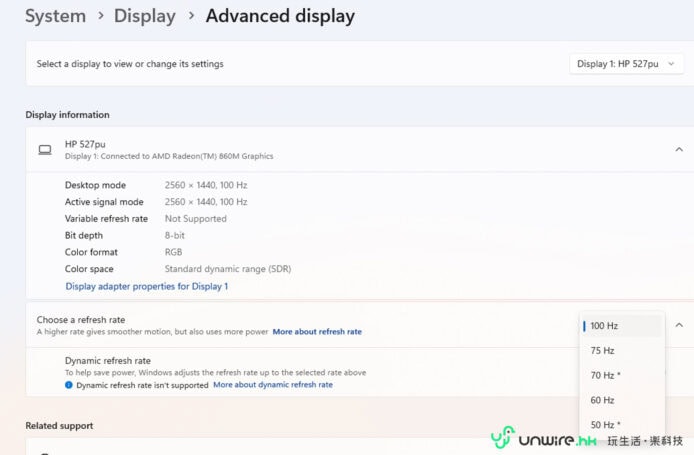694x455 pixels.
Task: Click the info icon beside dynamic refresh rate notice
Action: [x=69, y=385]
